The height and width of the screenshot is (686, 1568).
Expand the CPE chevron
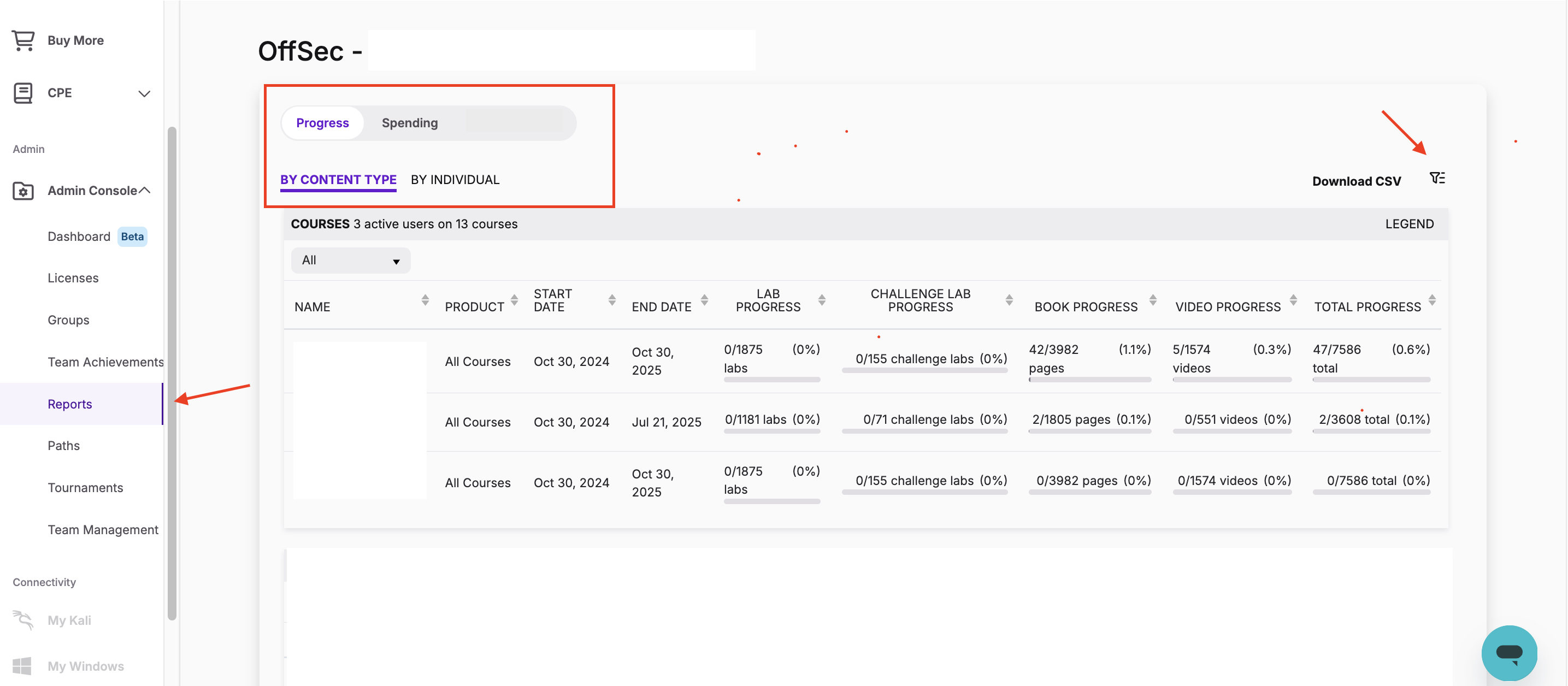(144, 94)
